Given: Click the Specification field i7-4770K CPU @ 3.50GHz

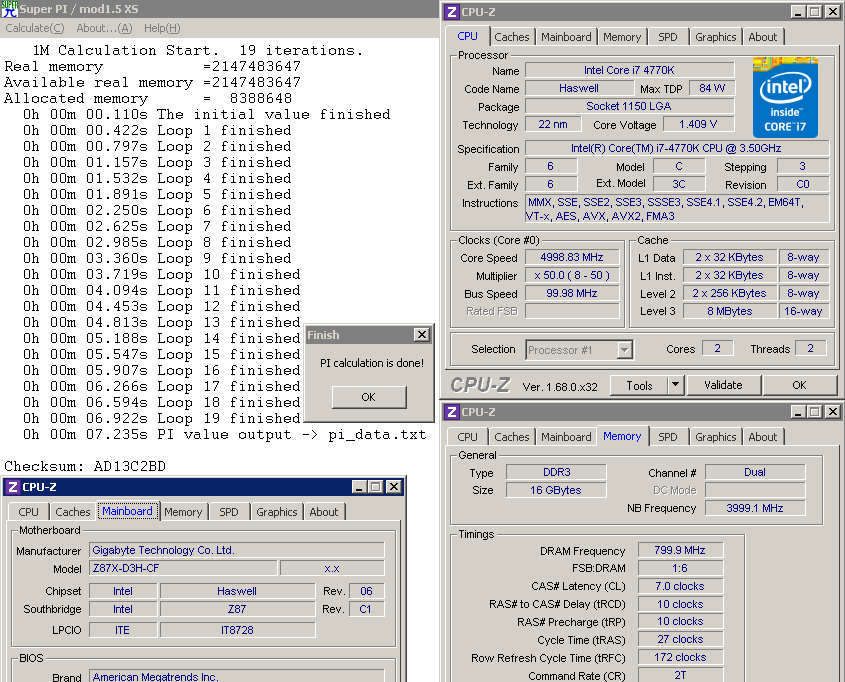Looking at the screenshot, I should pyautogui.click(x=677, y=148).
